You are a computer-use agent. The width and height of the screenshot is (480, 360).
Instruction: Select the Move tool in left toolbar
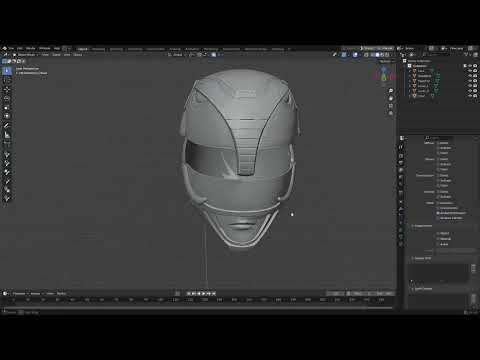click(7, 89)
